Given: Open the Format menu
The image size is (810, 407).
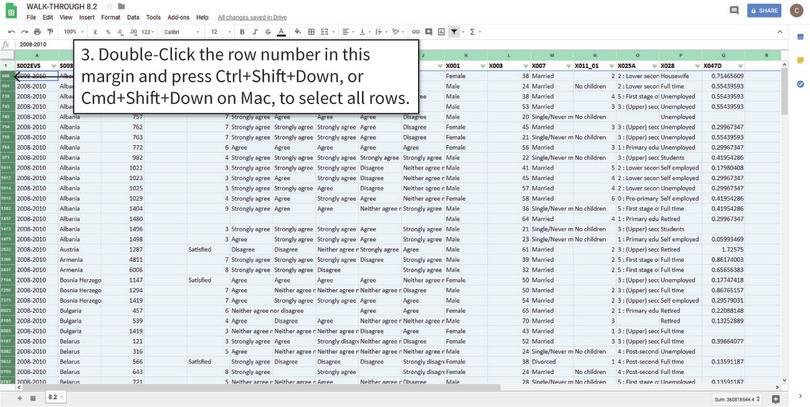Looking at the screenshot, I should tap(111, 17).
